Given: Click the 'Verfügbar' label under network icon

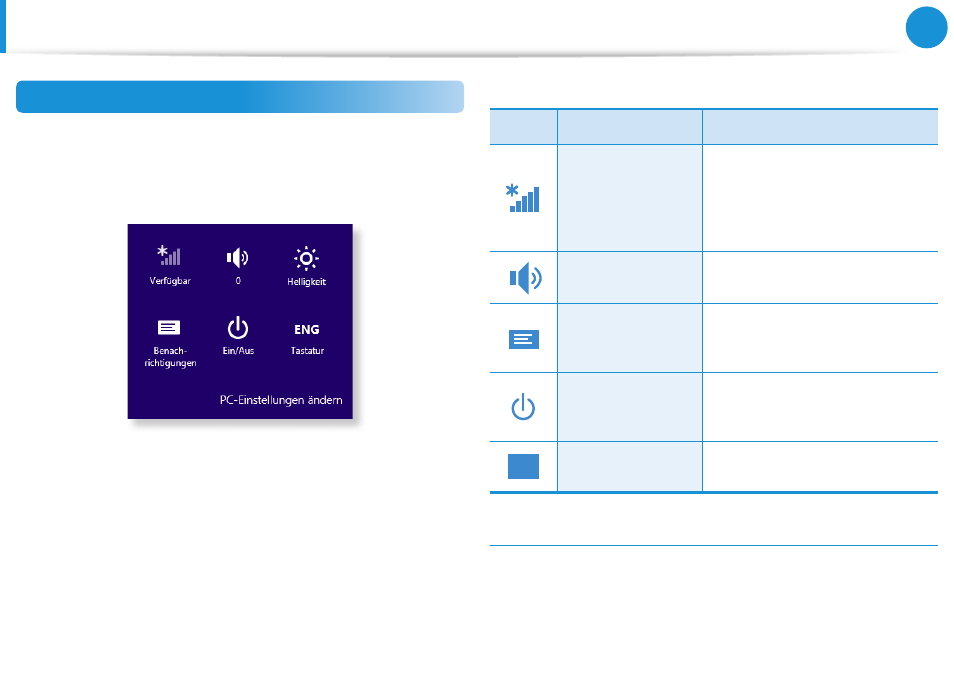Looking at the screenshot, I should (x=170, y=281).
